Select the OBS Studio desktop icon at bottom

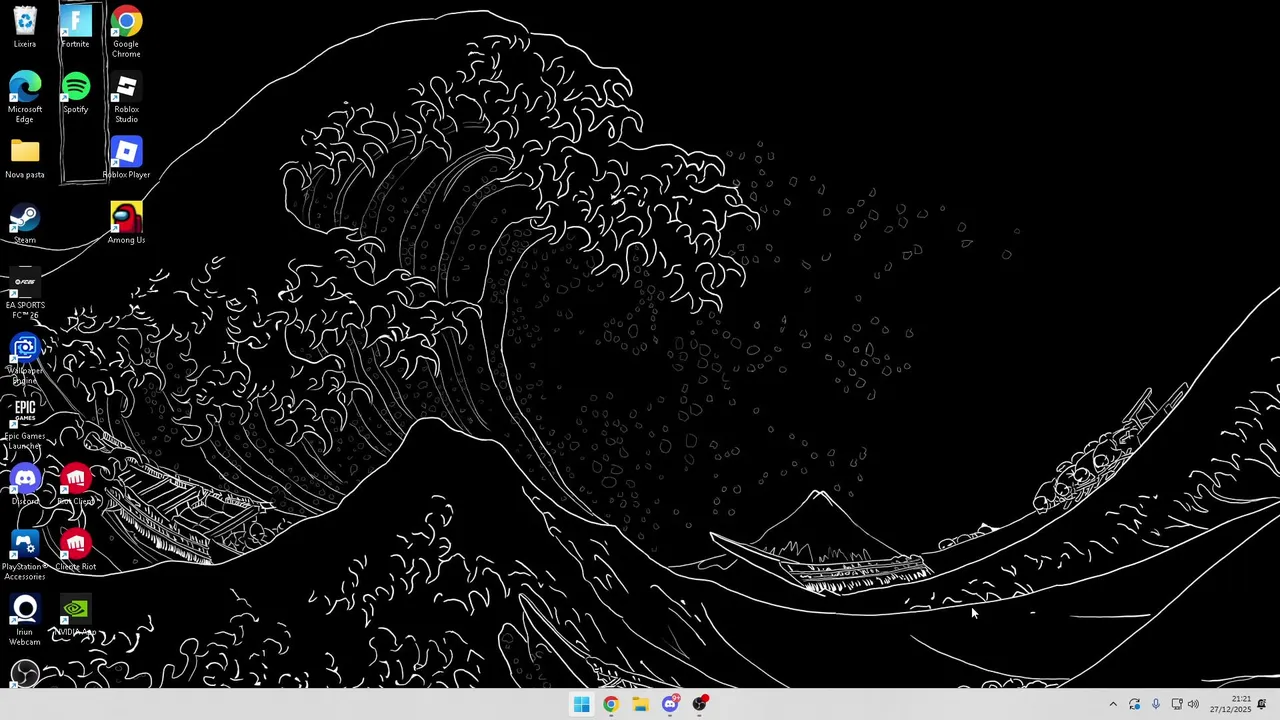click(25, 674)
